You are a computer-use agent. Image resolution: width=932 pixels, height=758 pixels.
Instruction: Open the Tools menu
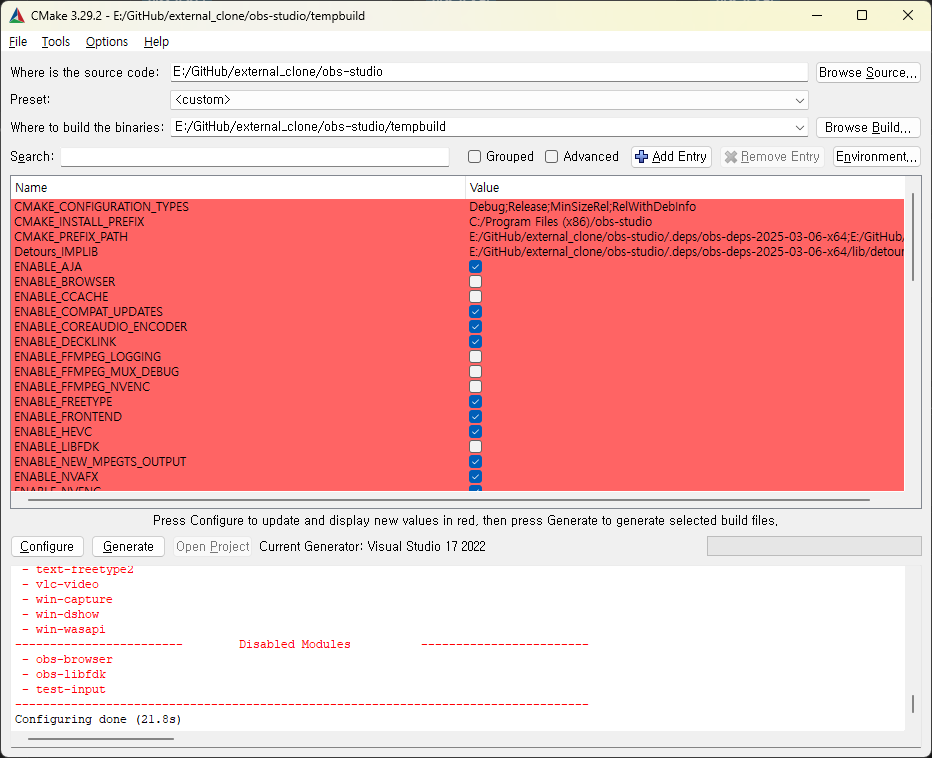pyautogui.click(x=56, y=42)
